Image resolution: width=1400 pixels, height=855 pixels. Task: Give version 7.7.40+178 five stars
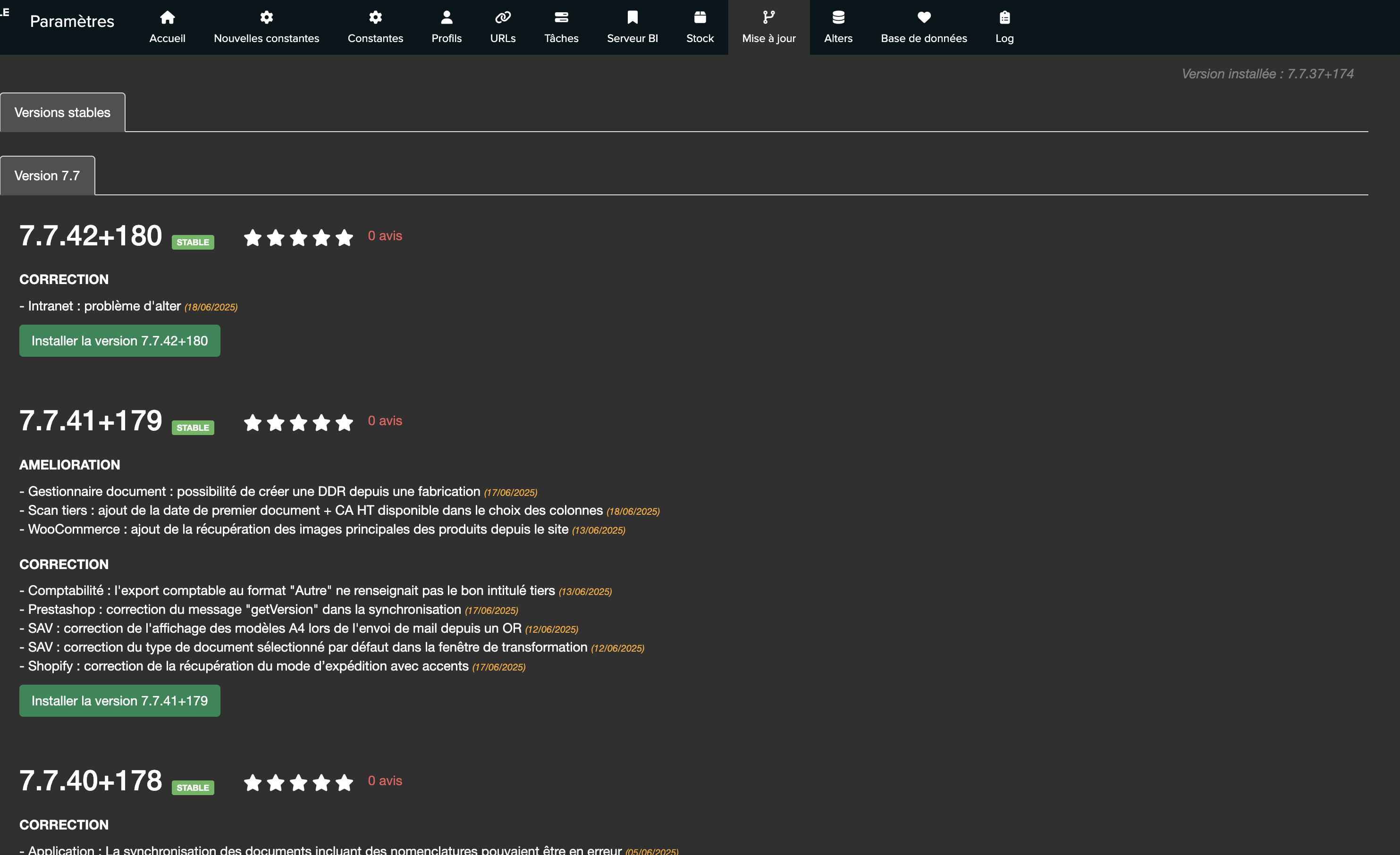click(x=344, y=782)
